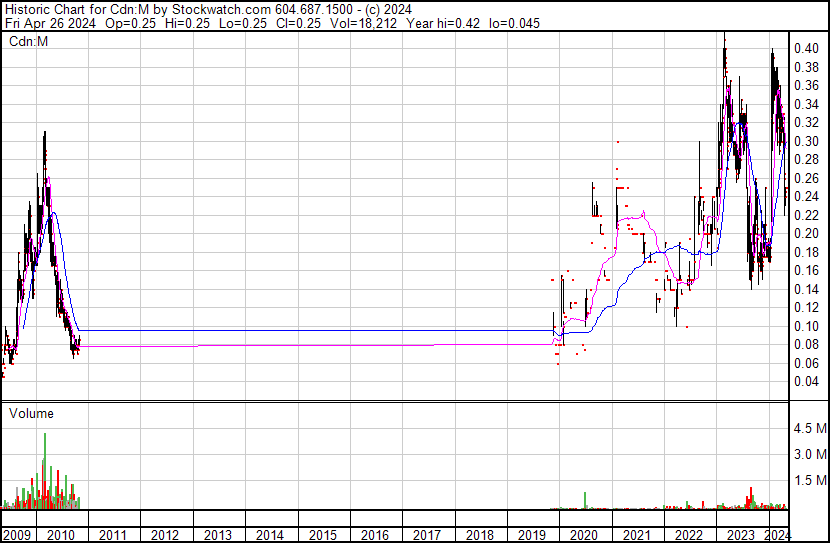Click the 4.5 M volume axis label

coord(809,429)
